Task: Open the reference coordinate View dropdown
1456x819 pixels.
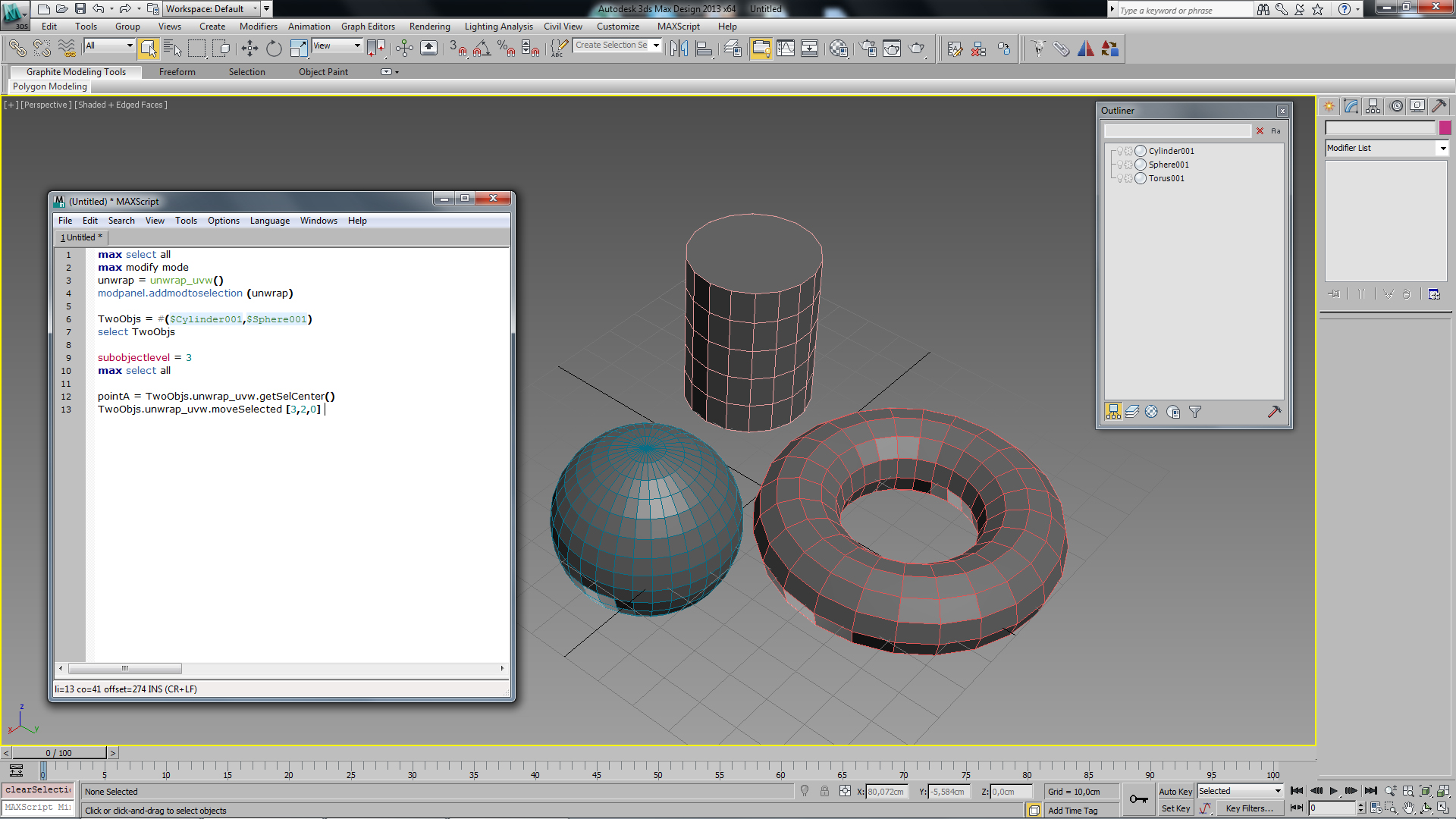Action: [x=337, y=45]
